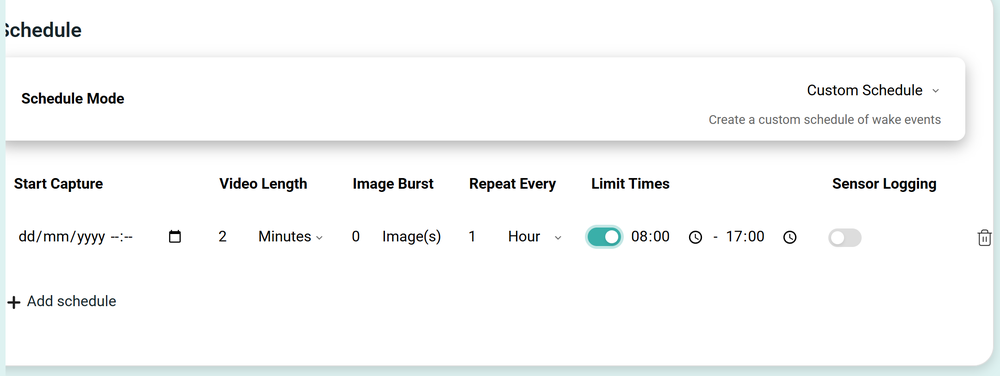
Task: Disable the Limit Times toggle
Action: 603,237
